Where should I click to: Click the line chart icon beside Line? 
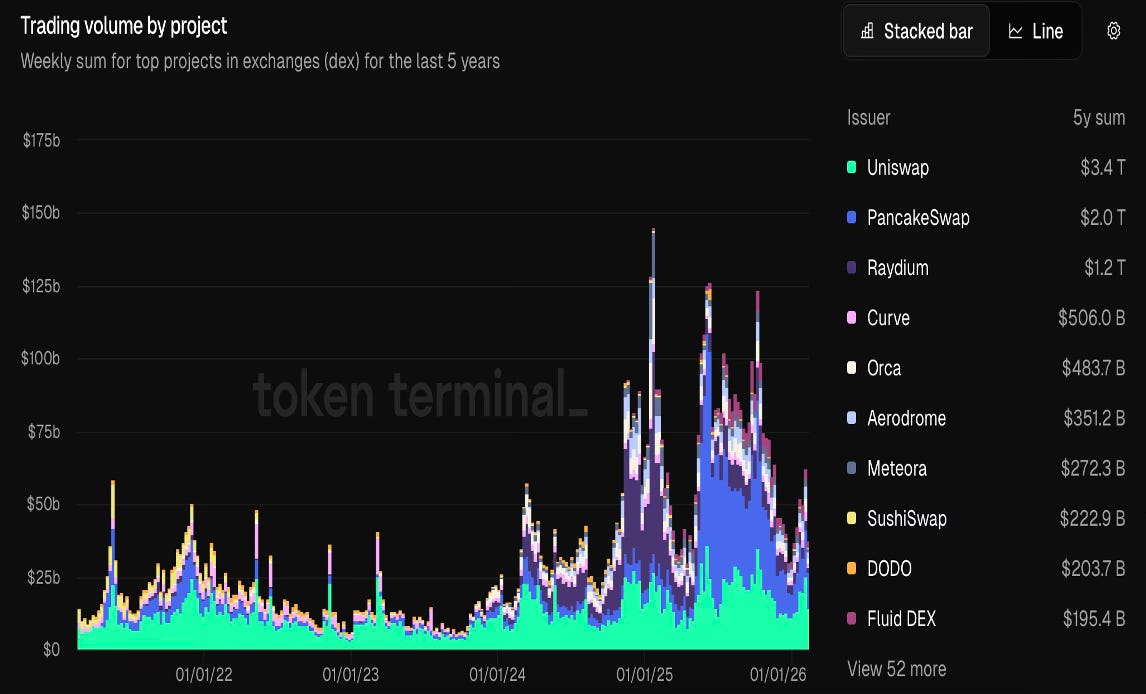pos(1015,31)
